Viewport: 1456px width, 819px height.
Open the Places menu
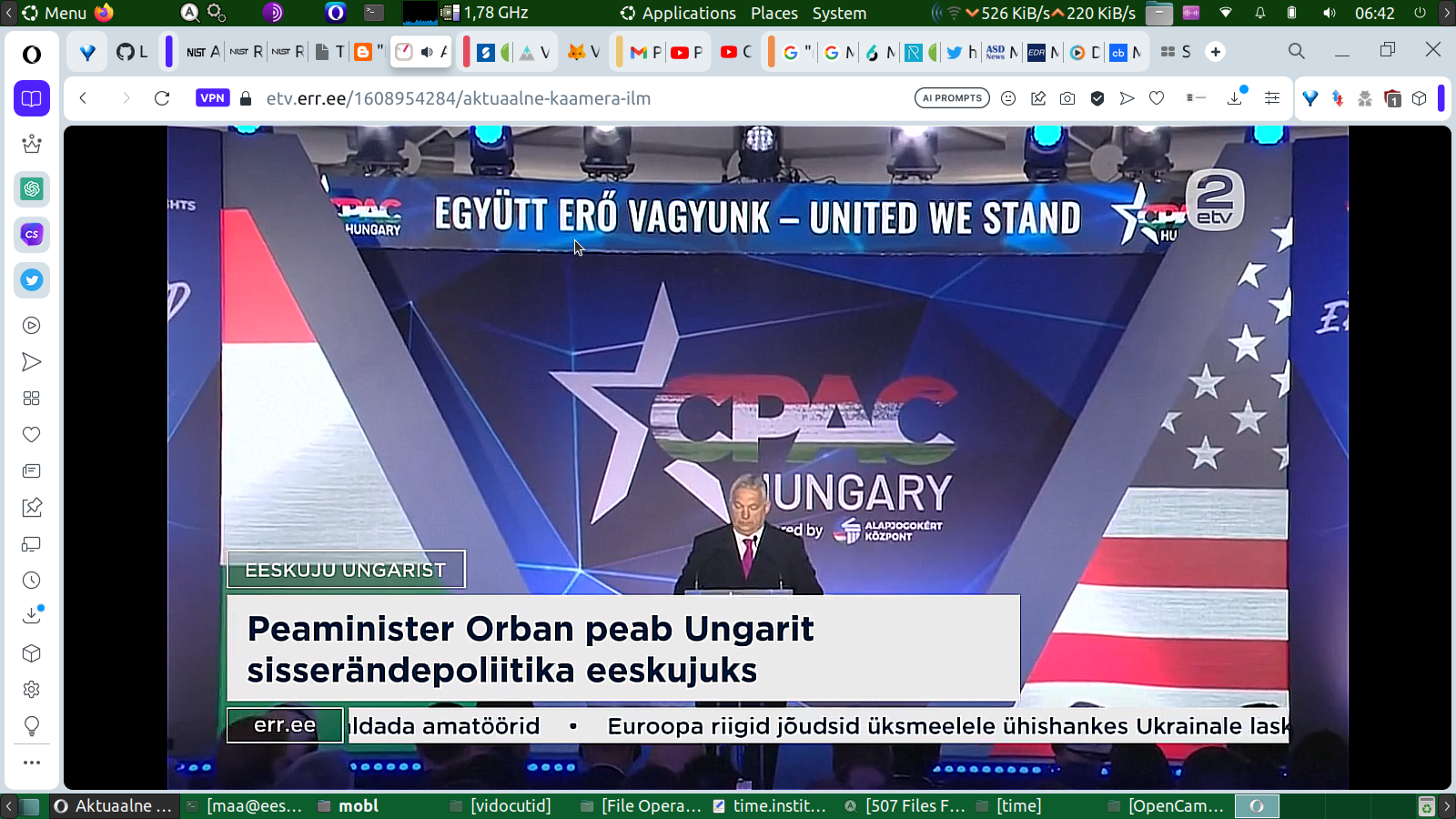(774, 13)
